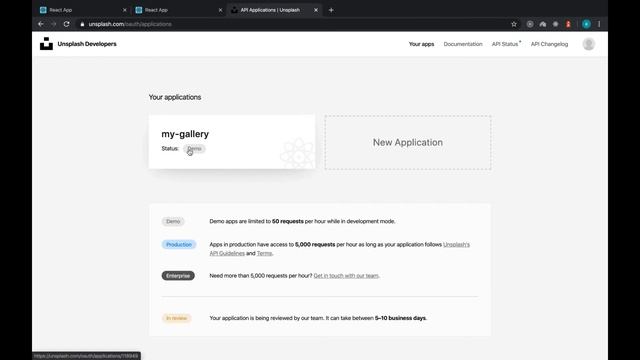Click the Demo badge in legend
This screenshot has width=640, height=360.
tap(173, 221)
